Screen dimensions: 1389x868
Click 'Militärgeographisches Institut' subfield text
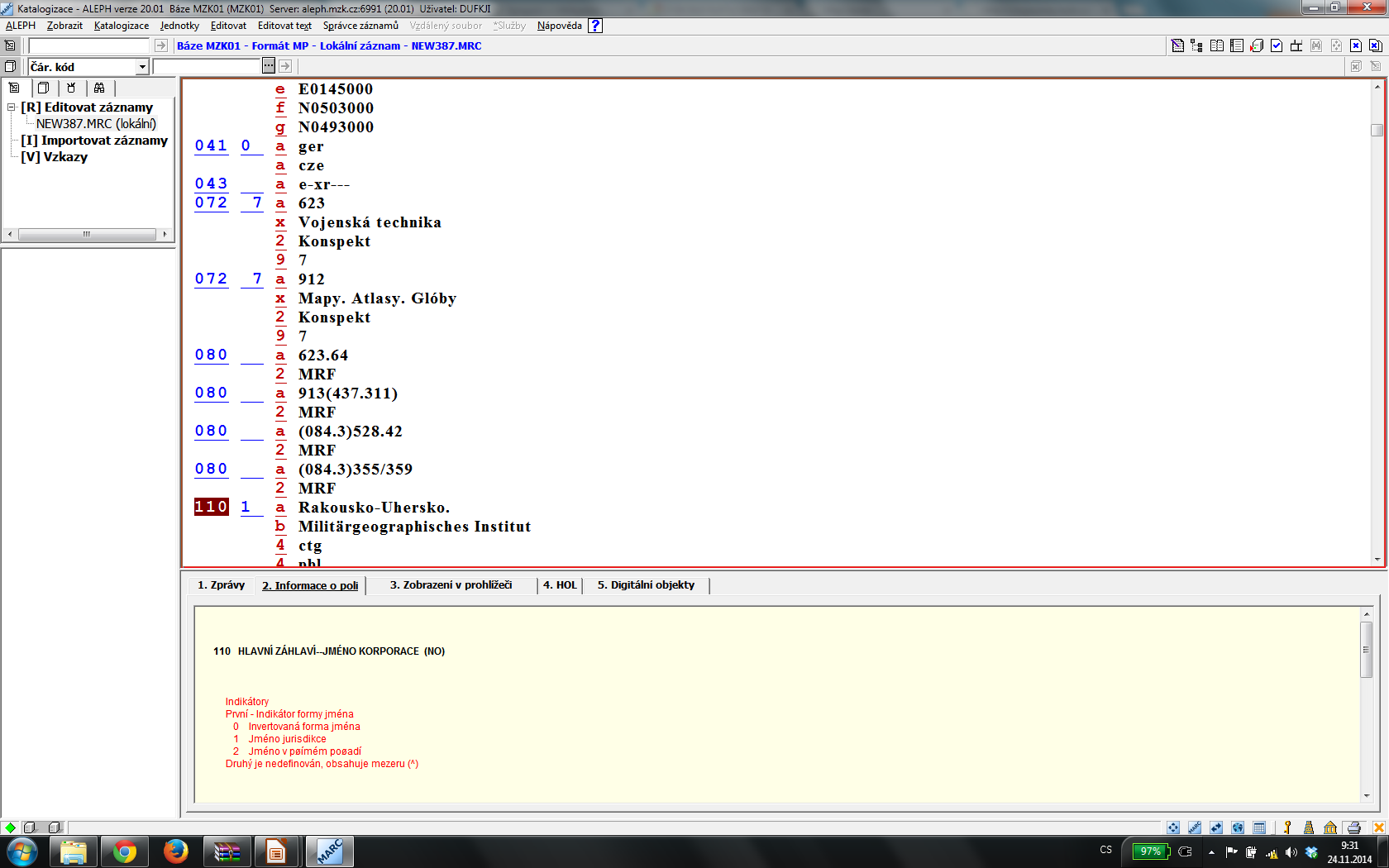pos(414,527)
